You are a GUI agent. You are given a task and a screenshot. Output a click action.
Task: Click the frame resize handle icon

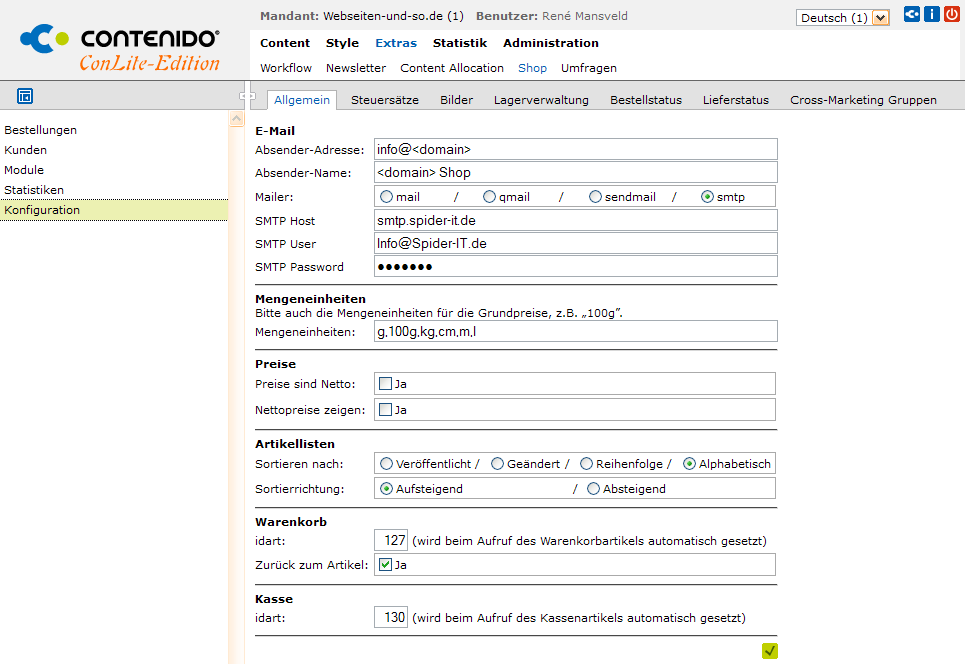243,97
